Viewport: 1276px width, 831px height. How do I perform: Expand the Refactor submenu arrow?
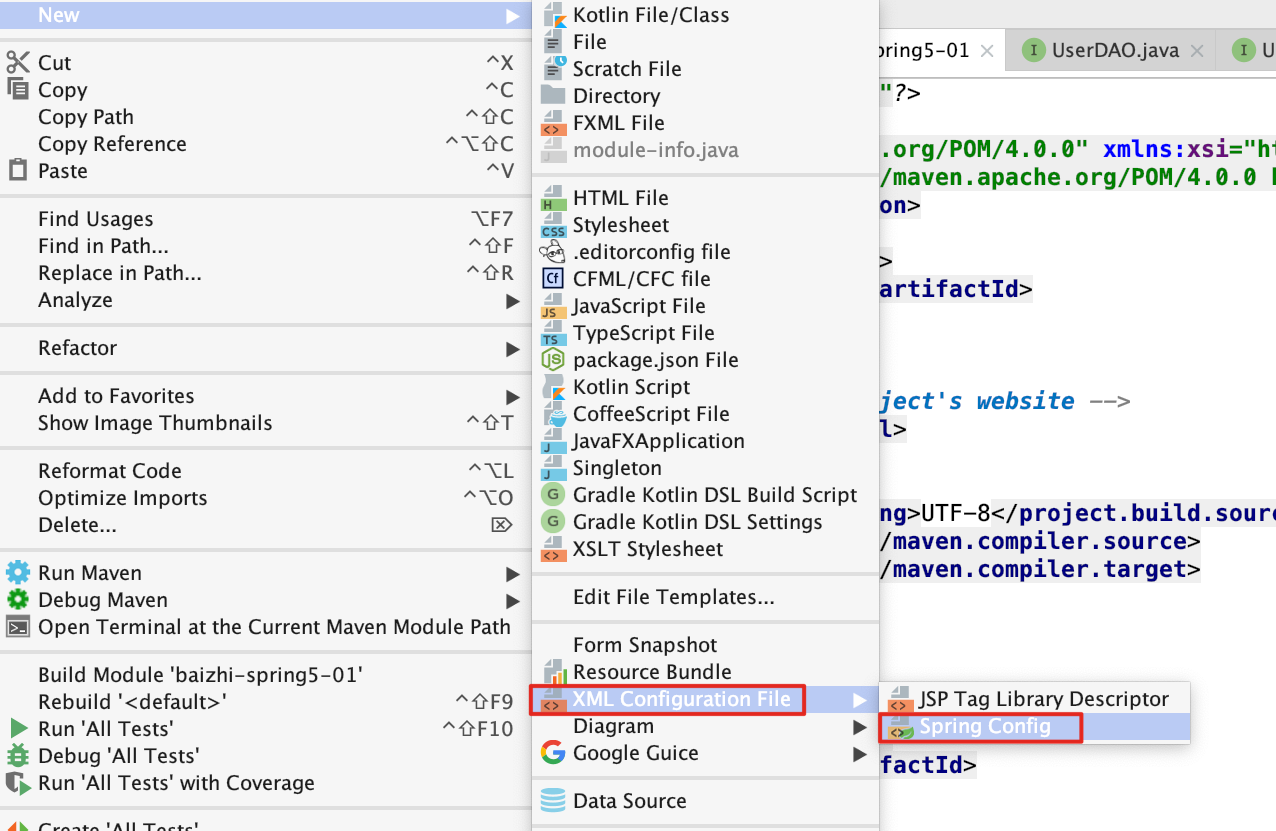click(513, 349)
